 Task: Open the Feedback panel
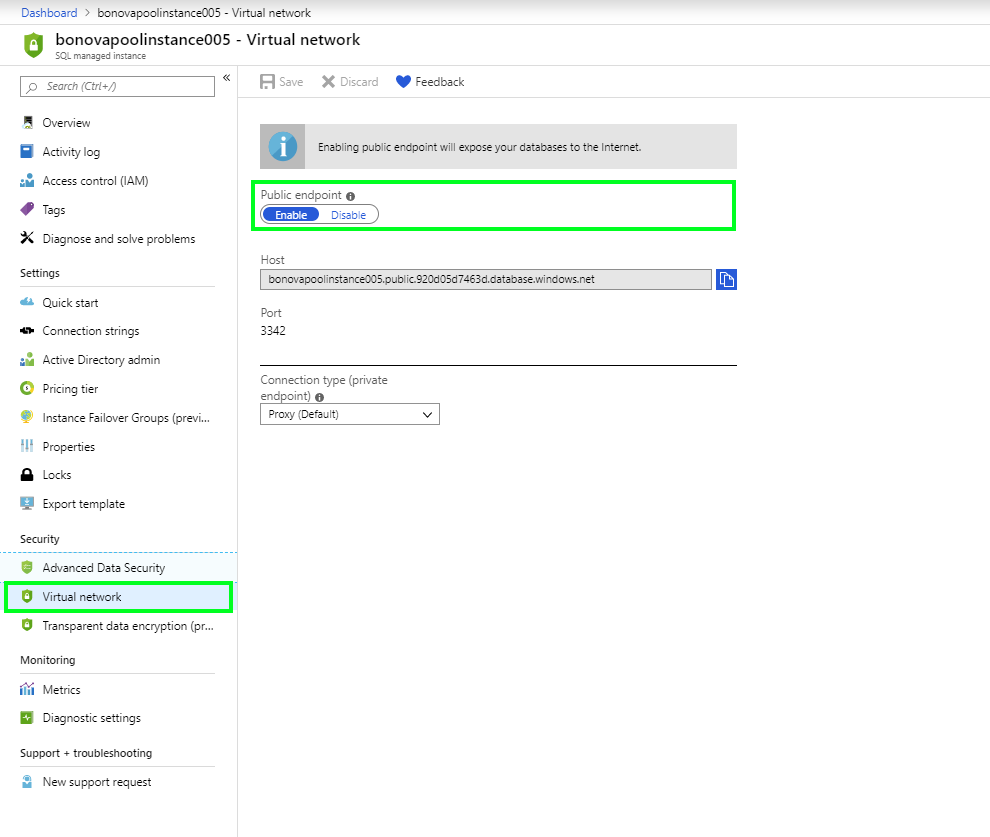point(430,81)
